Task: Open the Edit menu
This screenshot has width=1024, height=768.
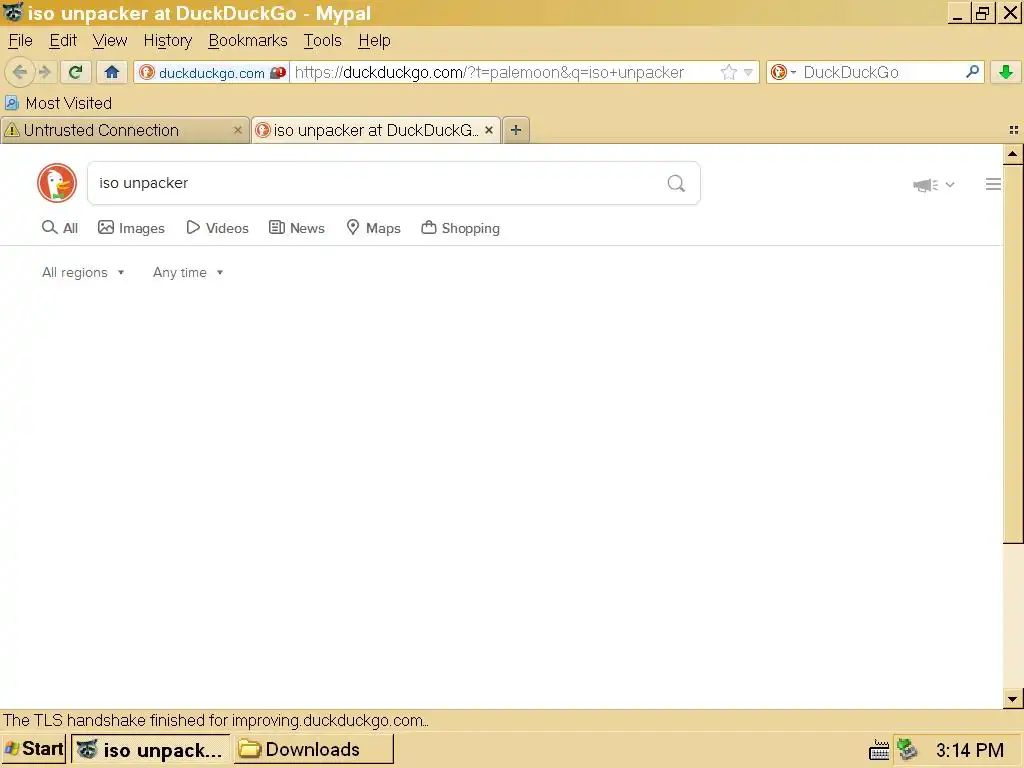Action: pos(63,40)
